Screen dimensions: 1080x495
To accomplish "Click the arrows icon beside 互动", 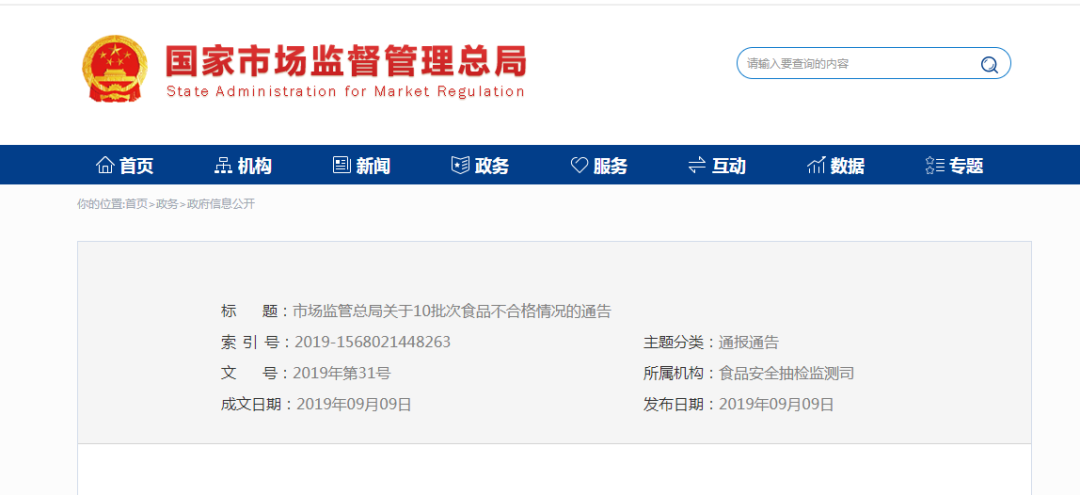I will pos(697,165).
